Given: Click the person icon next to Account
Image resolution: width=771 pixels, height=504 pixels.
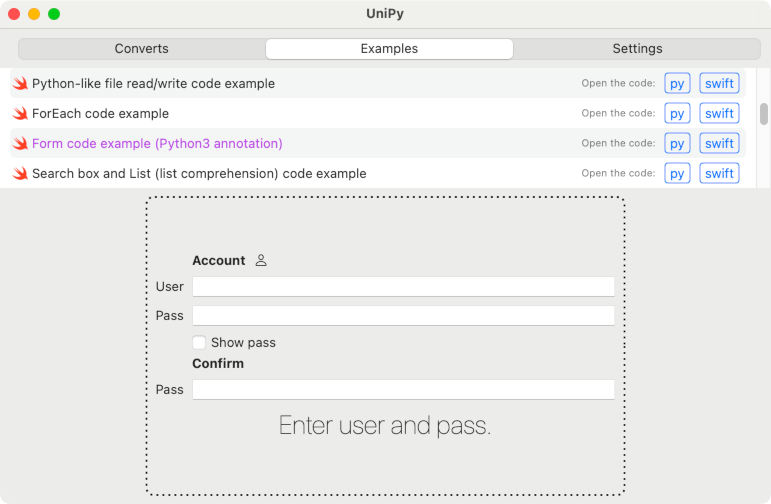Looking at the screenshot, I should [261, 260].
